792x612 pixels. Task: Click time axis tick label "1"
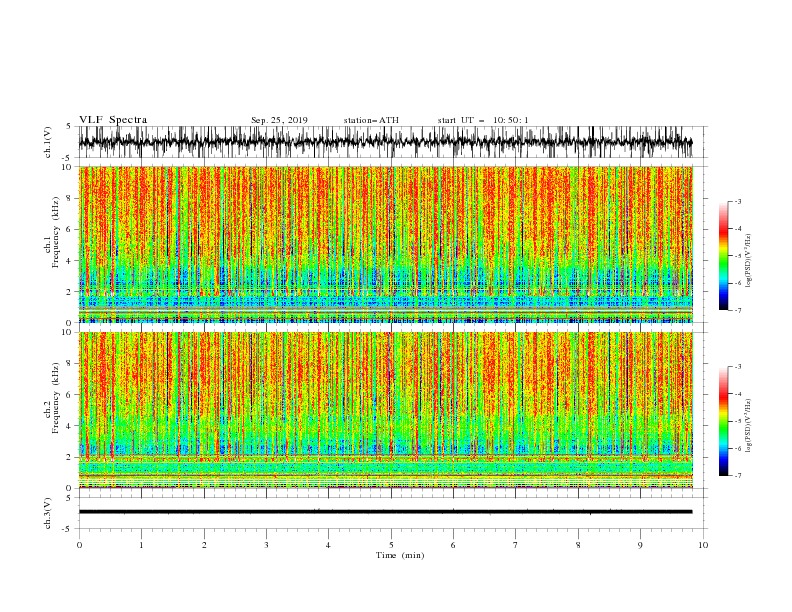pos(141,545)
